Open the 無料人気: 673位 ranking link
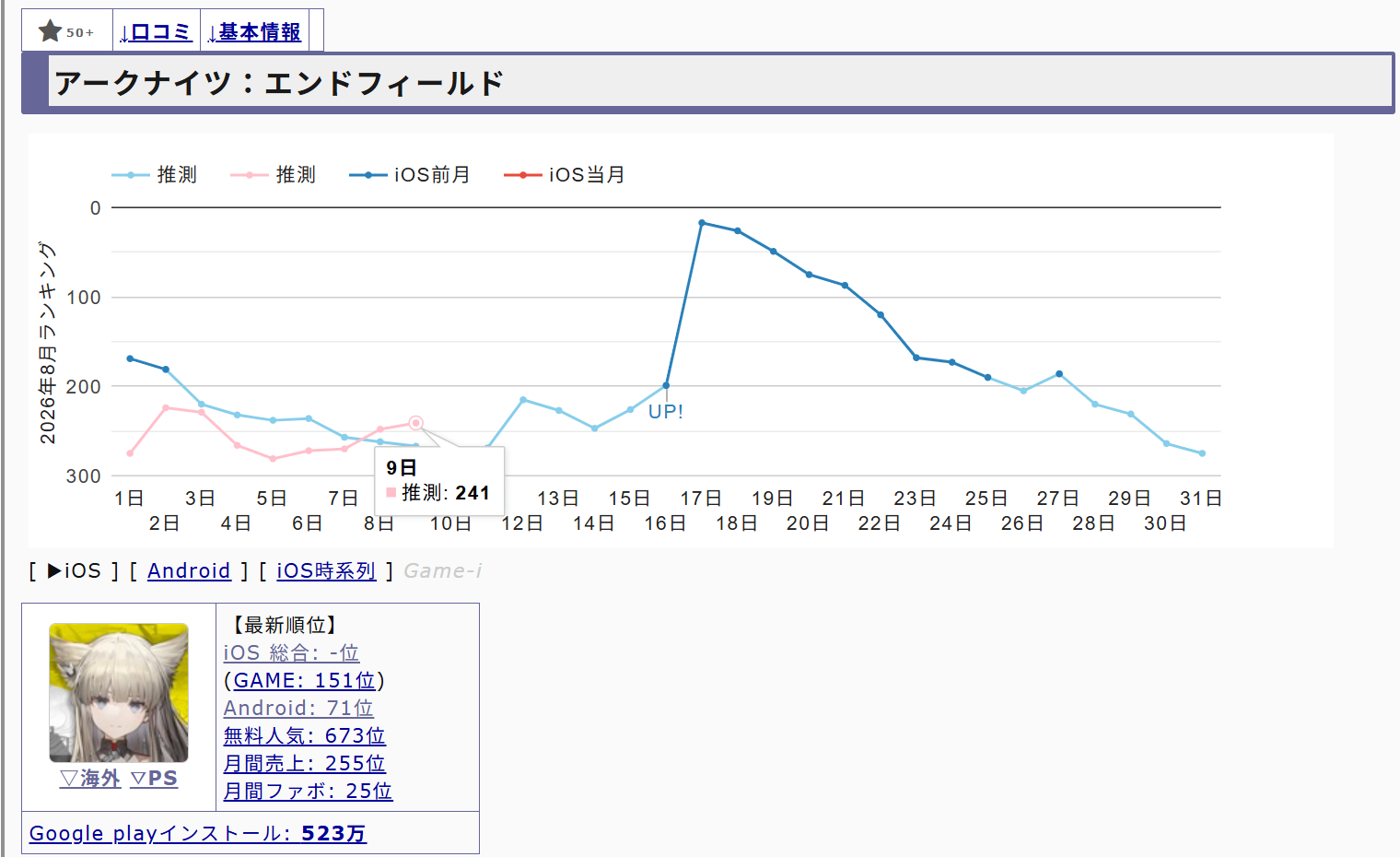This screenshot has height=857, width=1400. (305, 736)
